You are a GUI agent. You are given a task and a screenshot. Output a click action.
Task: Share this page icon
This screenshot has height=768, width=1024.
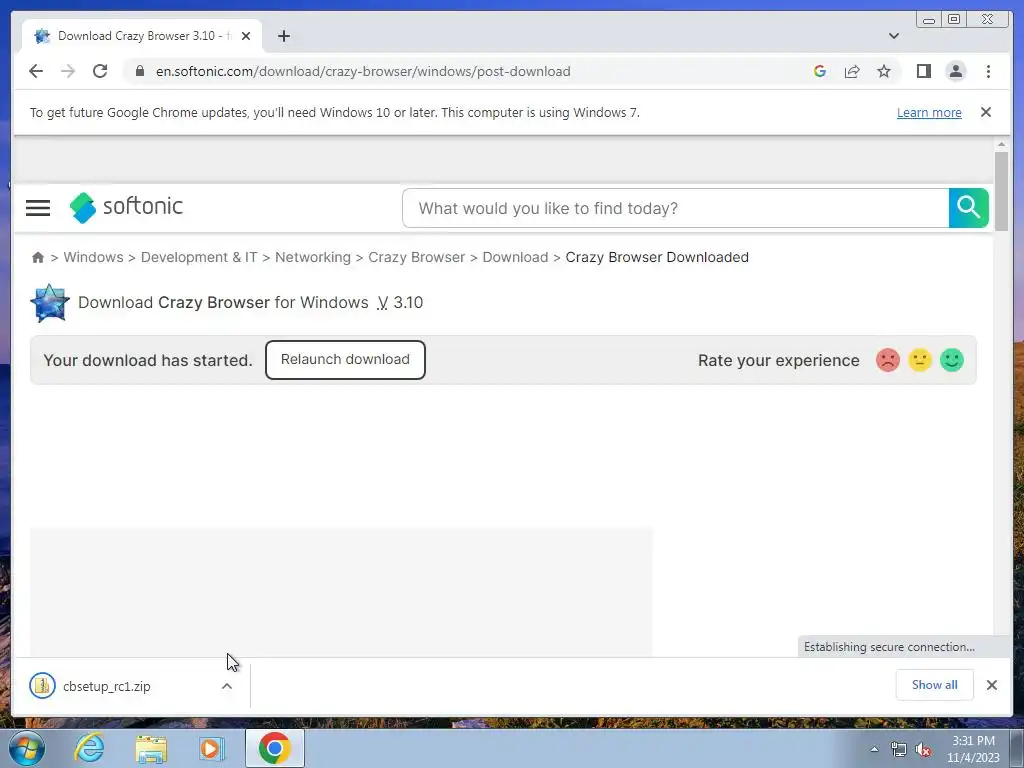click(852, 71)
